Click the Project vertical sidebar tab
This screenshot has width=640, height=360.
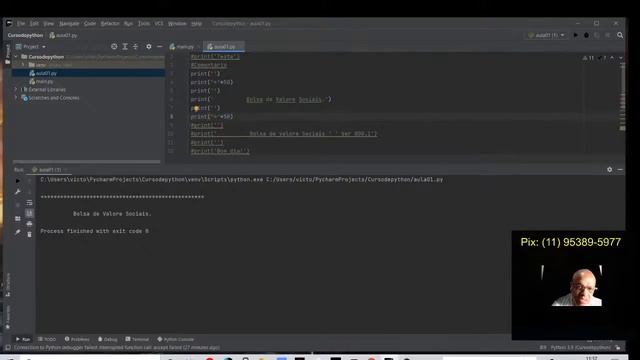pos(7,54)
